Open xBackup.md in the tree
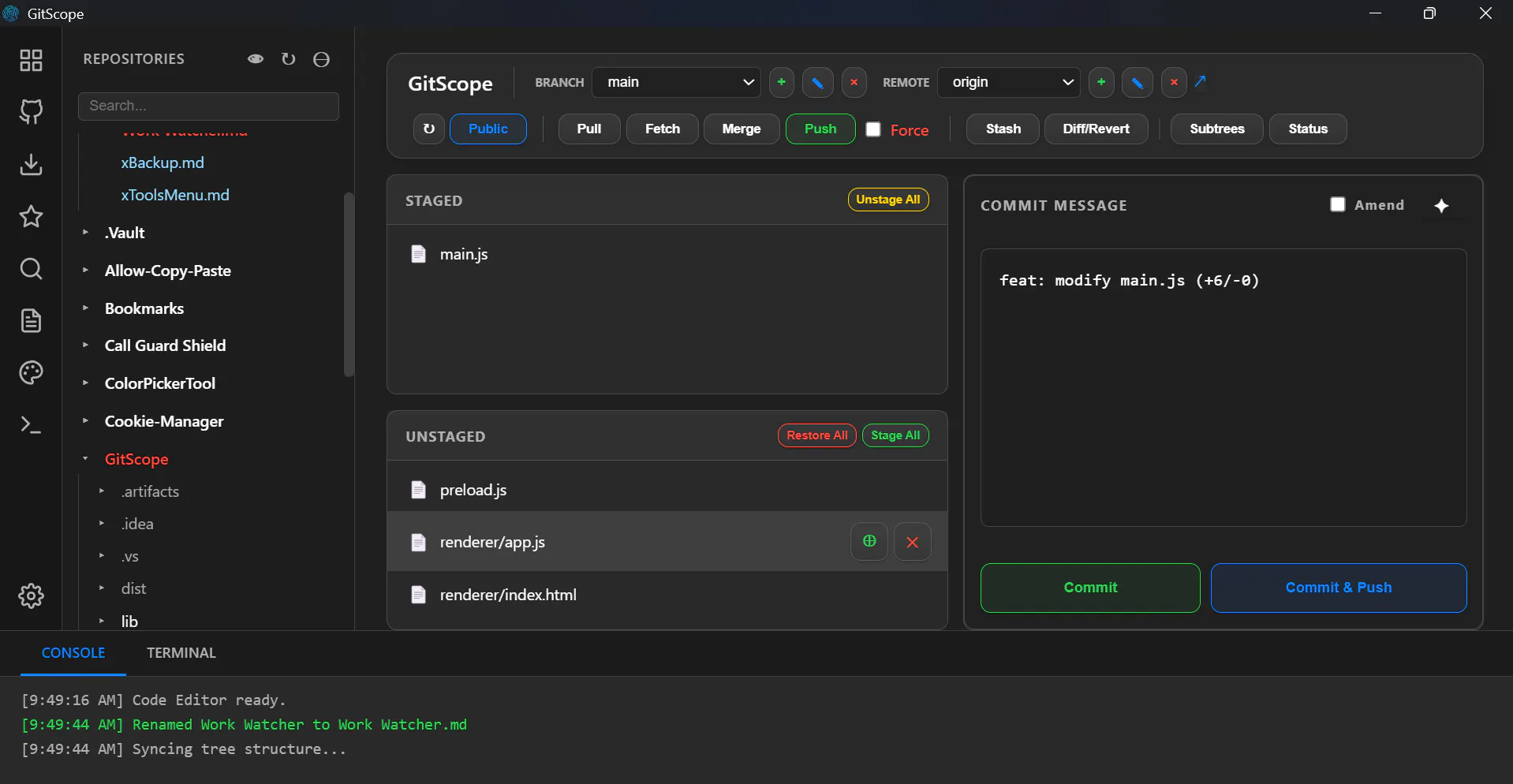The height and width of the screenshot is (784, 1513). coord(163,162)
